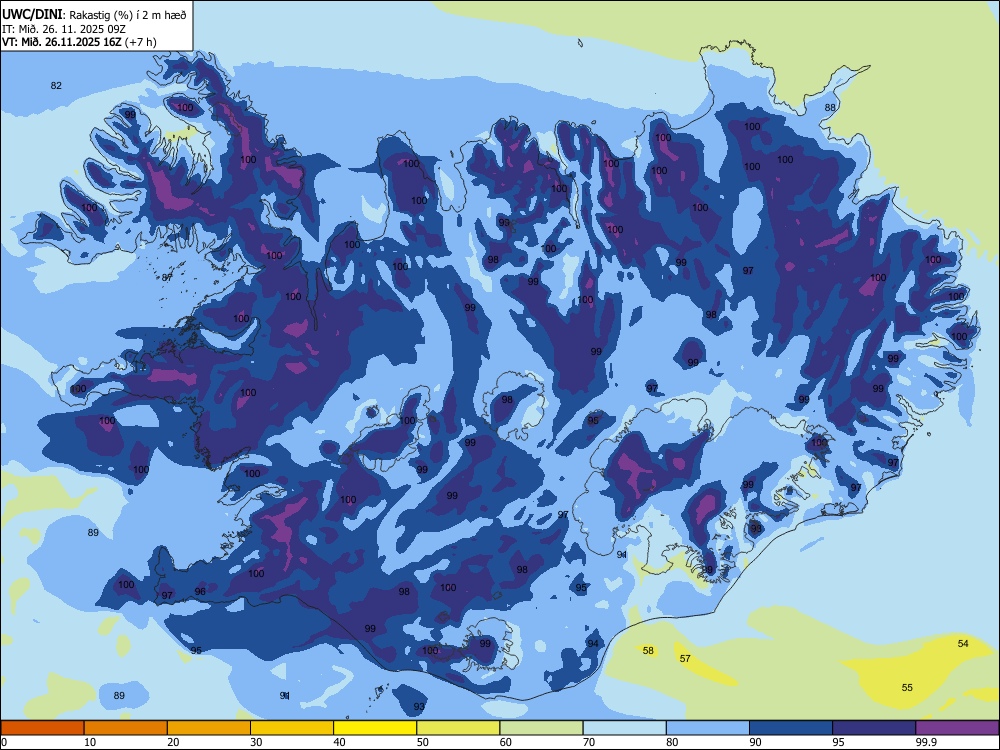The image size is (1000, 750).
Task: Click the '87' humidity value on the map
Action: 167,277
